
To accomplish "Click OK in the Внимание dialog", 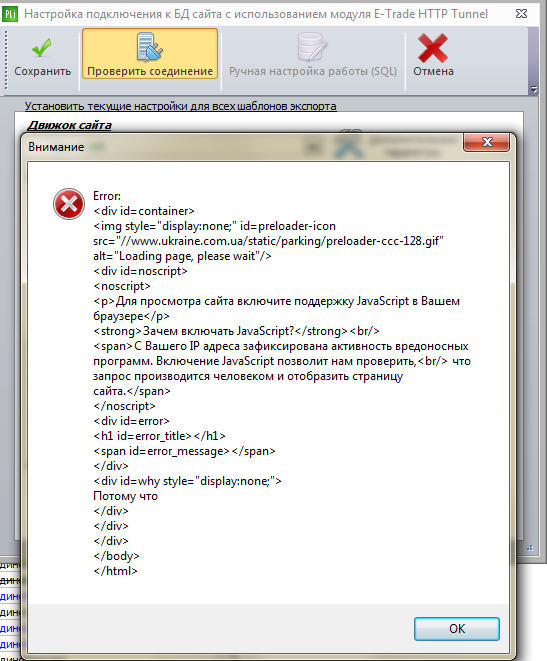I will (457, 629).
